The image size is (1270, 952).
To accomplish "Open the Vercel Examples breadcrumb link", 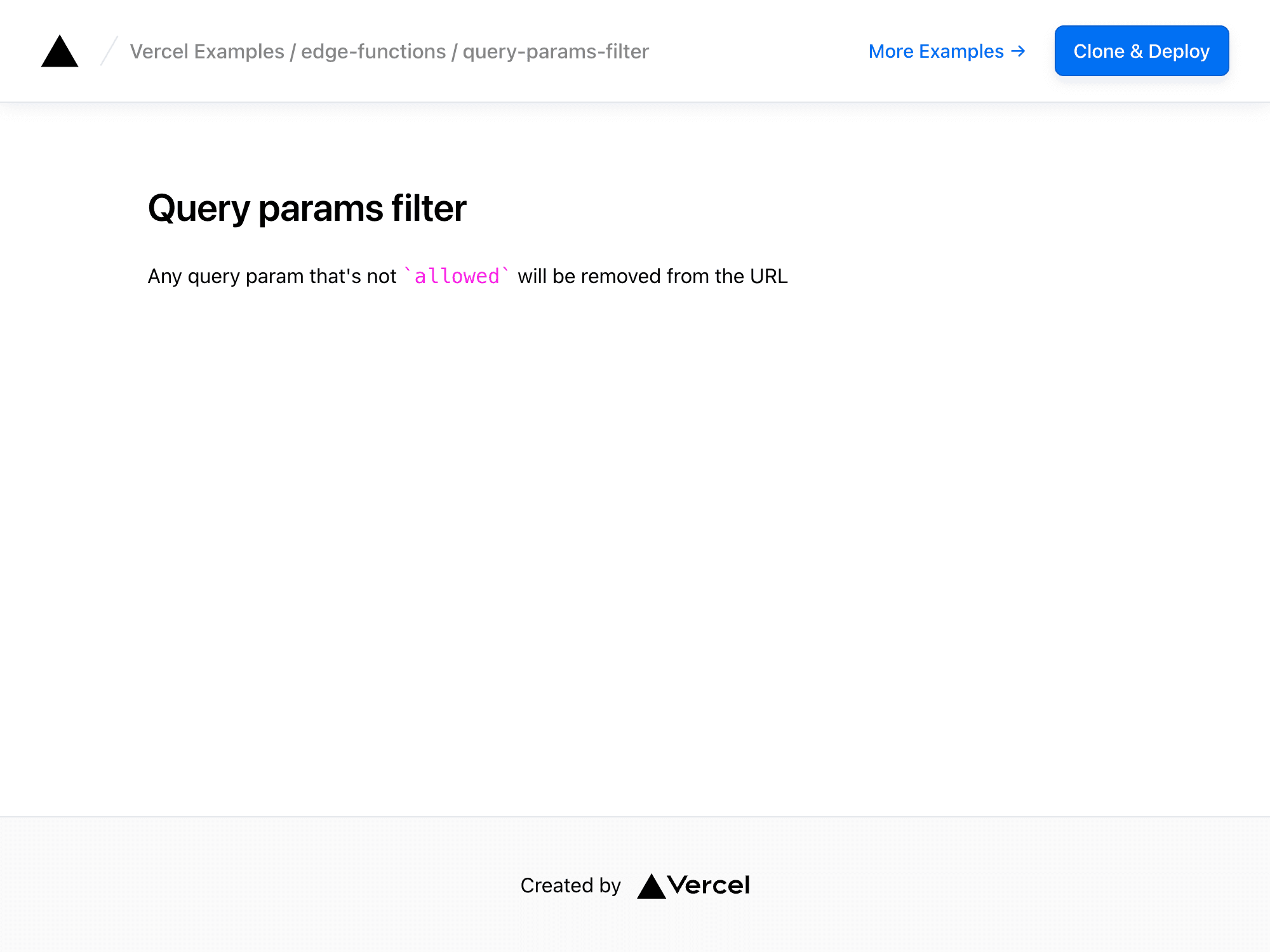I will point(206,51).
